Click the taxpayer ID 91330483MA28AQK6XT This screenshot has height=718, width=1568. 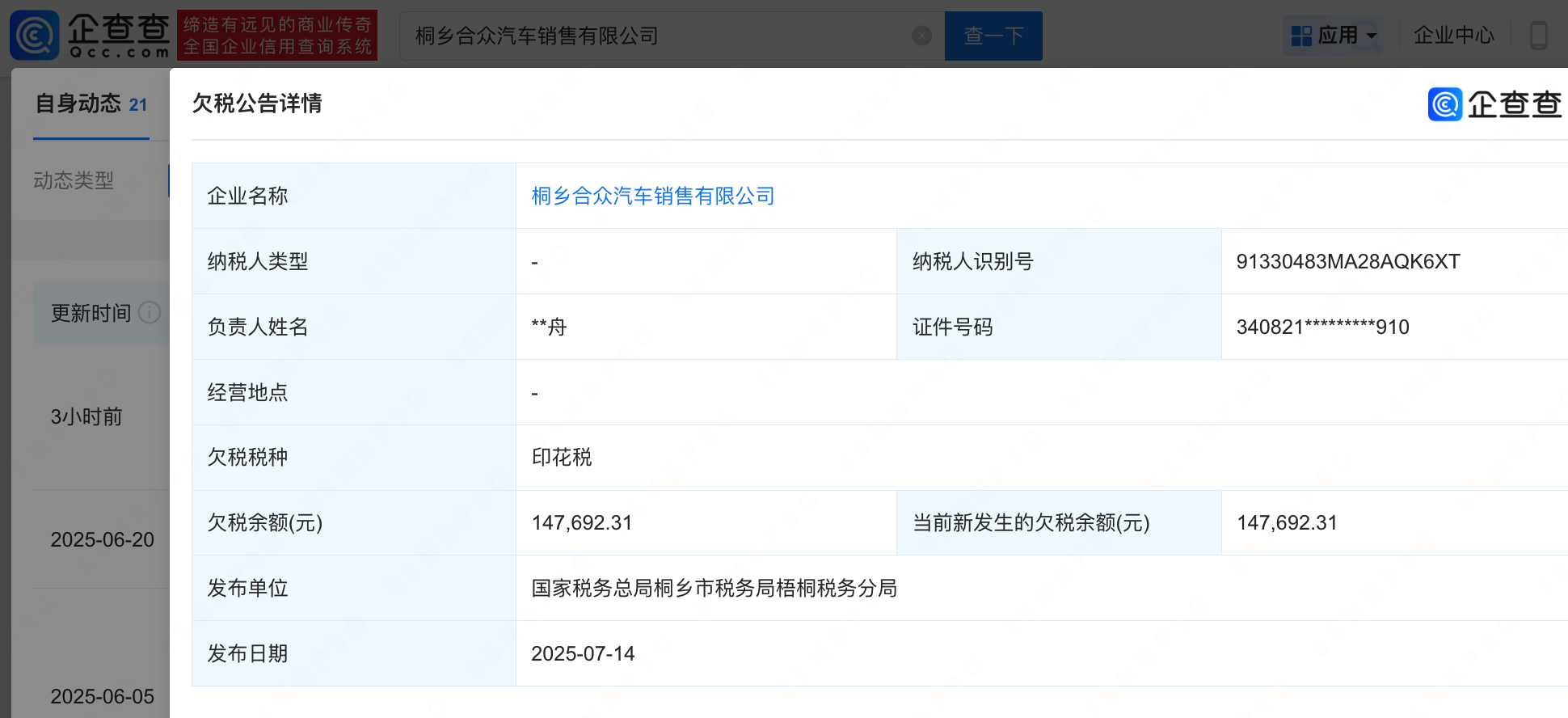[x=1348, y=261]
